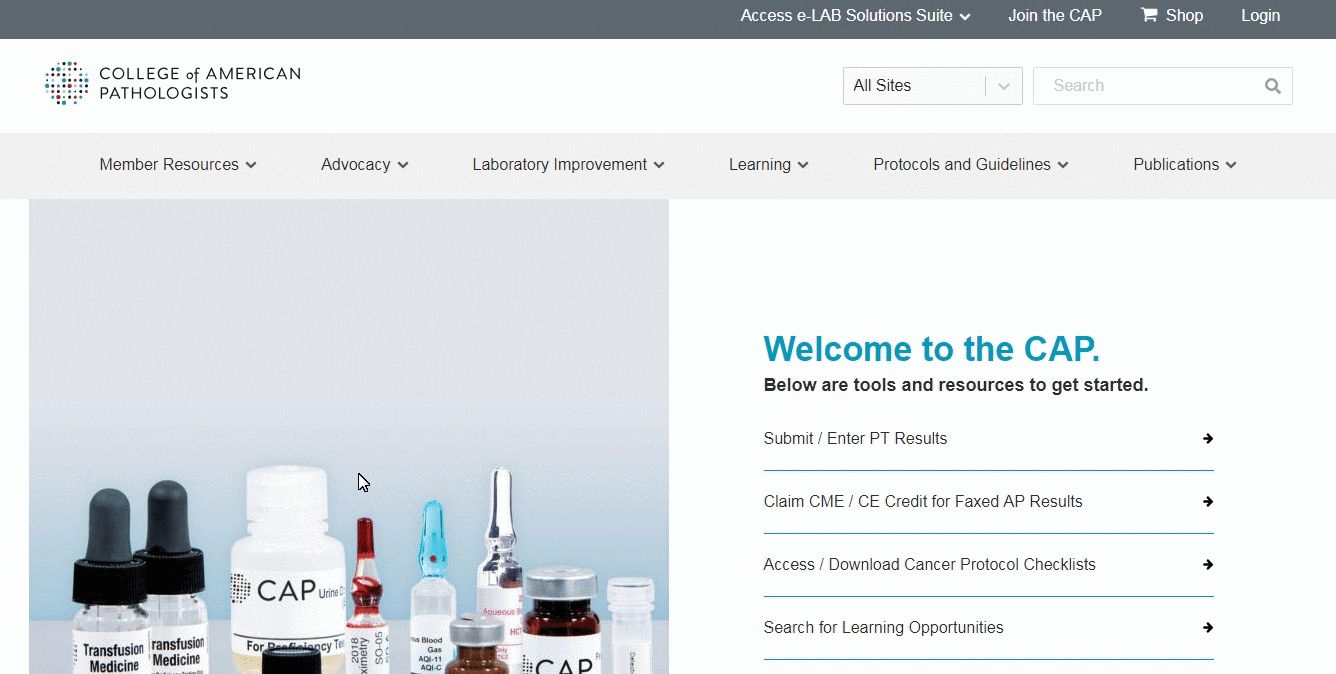This screenshot has width=1336, height=674.
Task: Open the Publications menu
Action: (1185, 165)
